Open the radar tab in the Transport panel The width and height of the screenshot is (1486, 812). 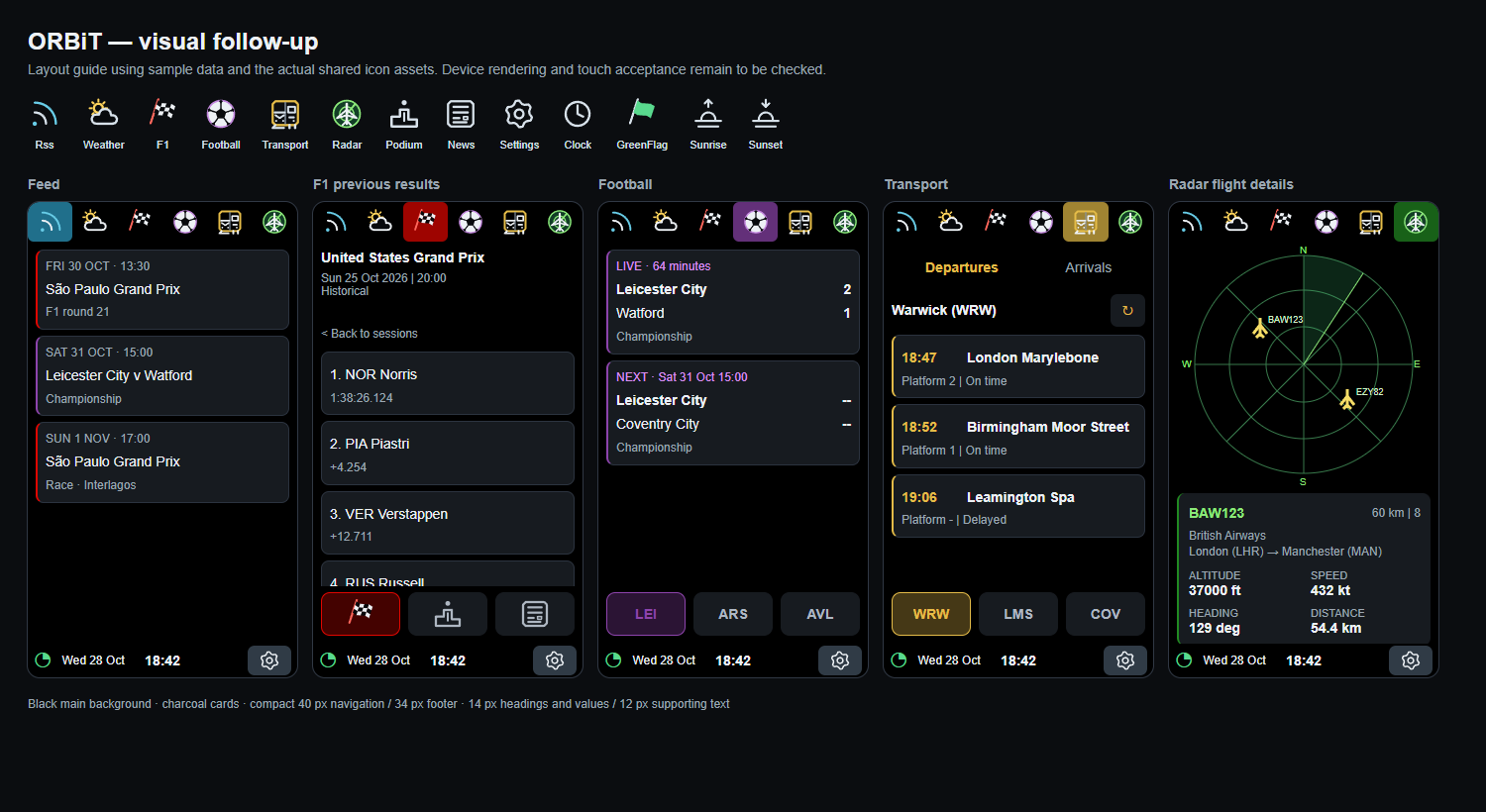[x=1130, y=222]
